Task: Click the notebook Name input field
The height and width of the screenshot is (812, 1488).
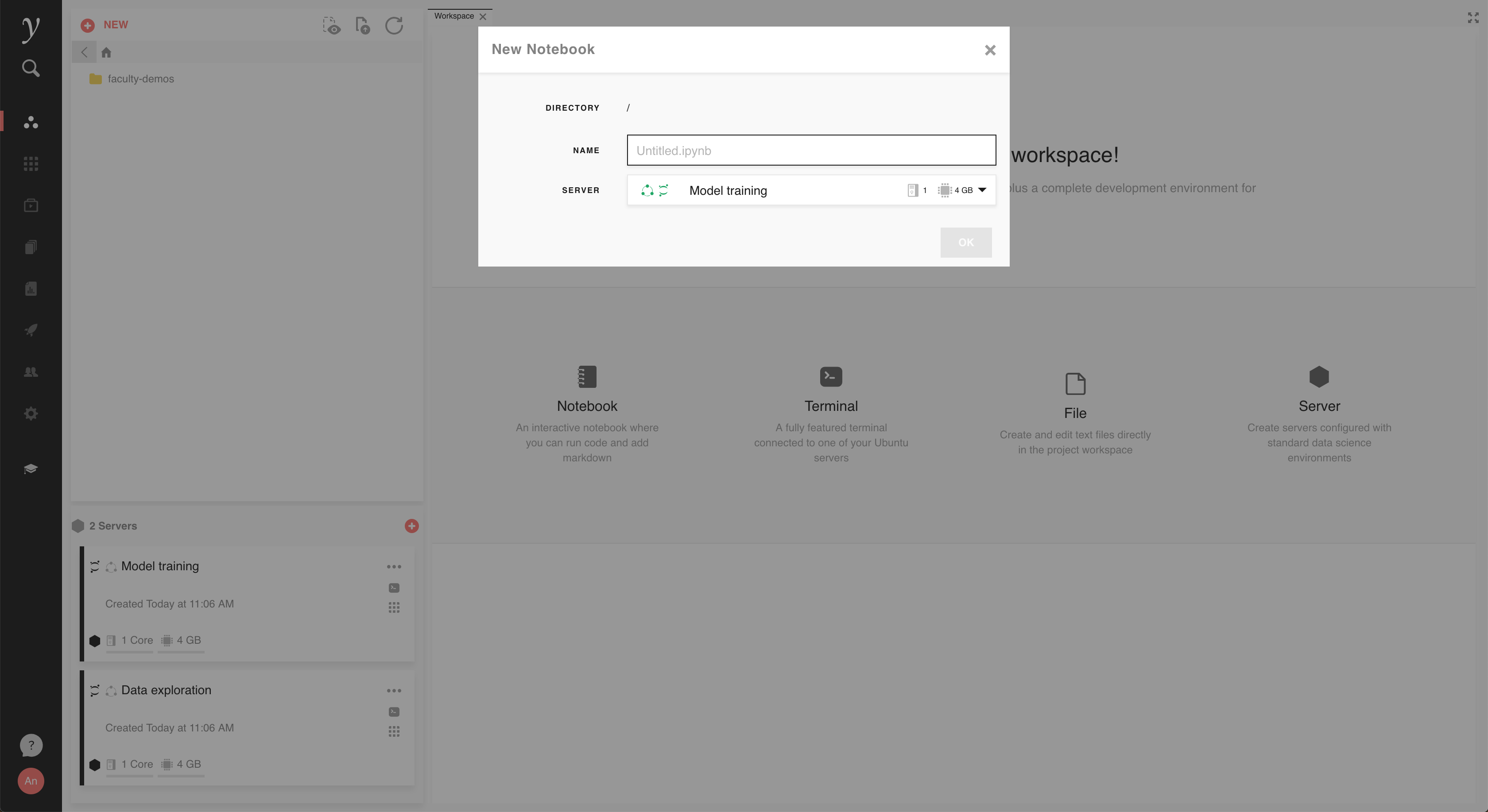Action: pos(811,150)
